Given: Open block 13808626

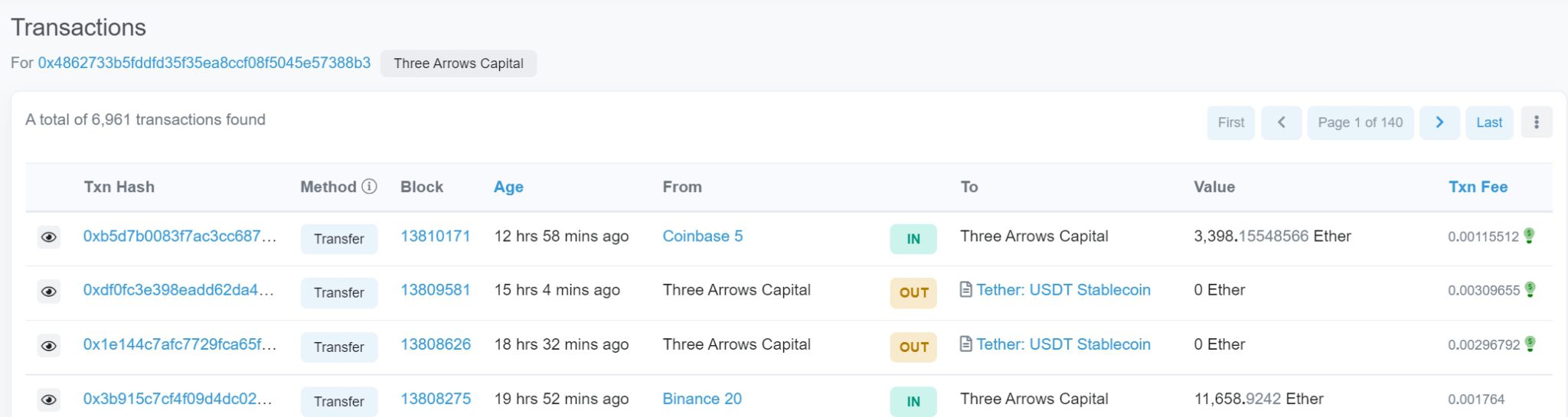Looking at the screenshot, I should tap(436, 344).
